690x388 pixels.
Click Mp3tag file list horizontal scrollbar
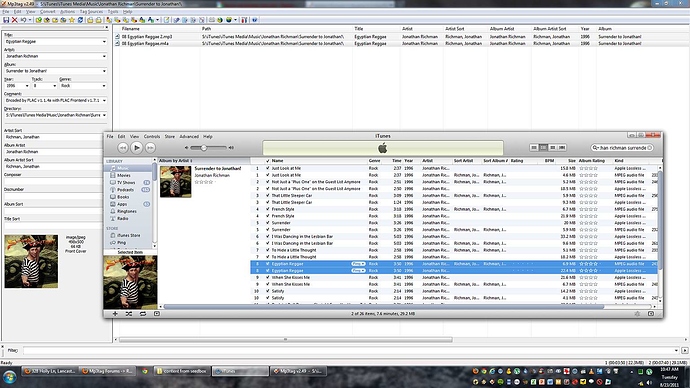[x=285, y=340]
